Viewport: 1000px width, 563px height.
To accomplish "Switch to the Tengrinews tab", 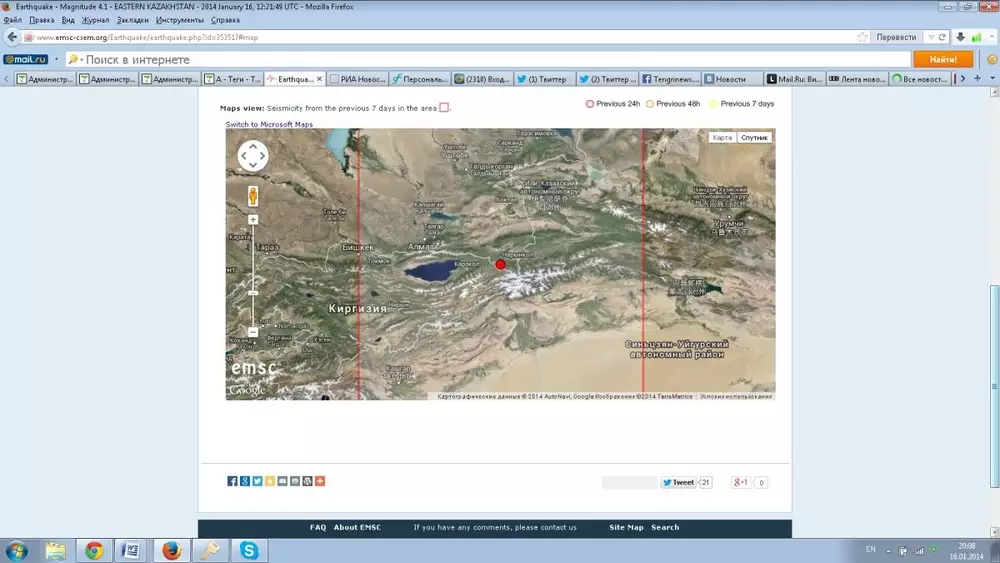I will point(671,78).
